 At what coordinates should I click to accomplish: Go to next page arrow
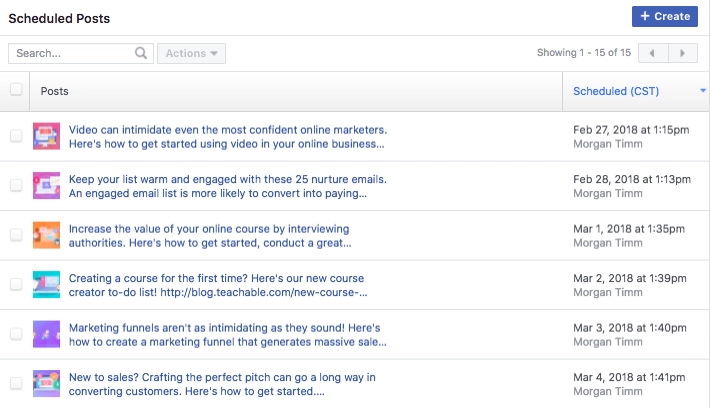(683, 53)
